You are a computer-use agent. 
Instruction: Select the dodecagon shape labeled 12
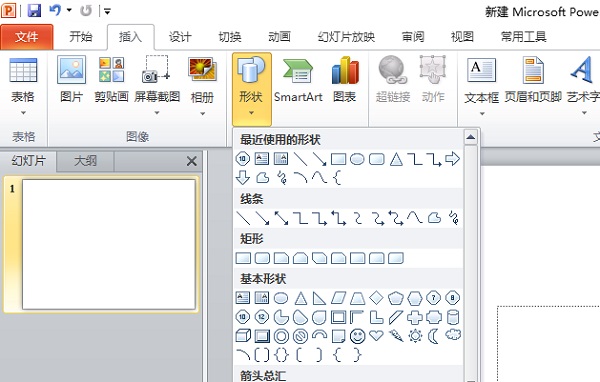(x=262, y=317)
